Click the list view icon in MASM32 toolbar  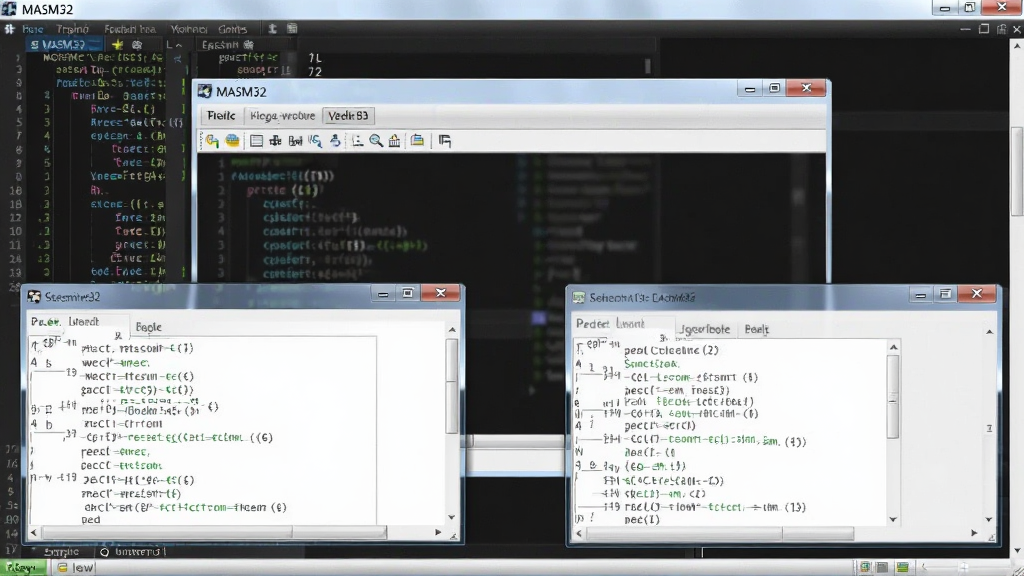[256, 140]
